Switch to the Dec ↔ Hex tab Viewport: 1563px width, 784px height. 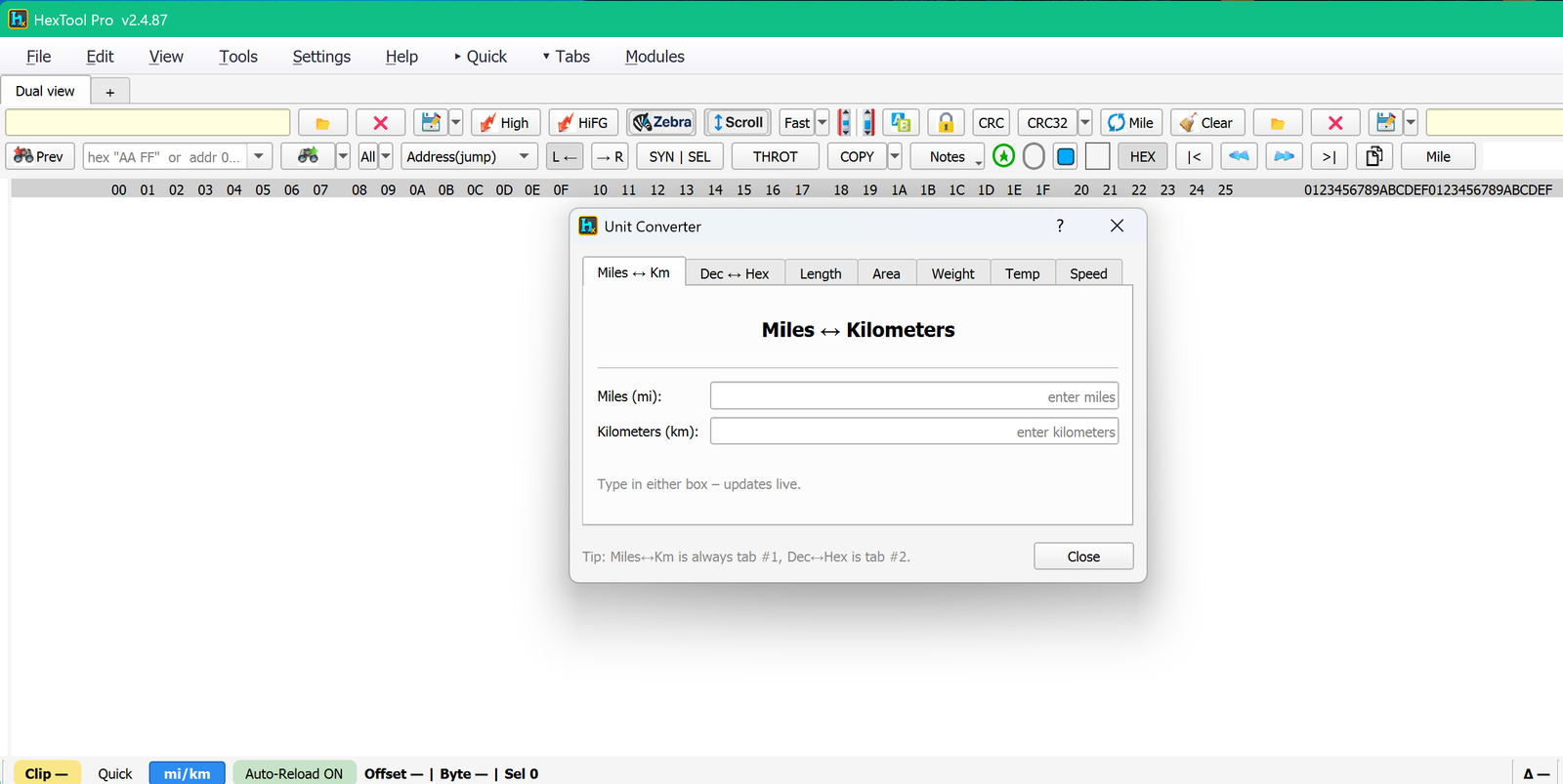tap(735, 273)
